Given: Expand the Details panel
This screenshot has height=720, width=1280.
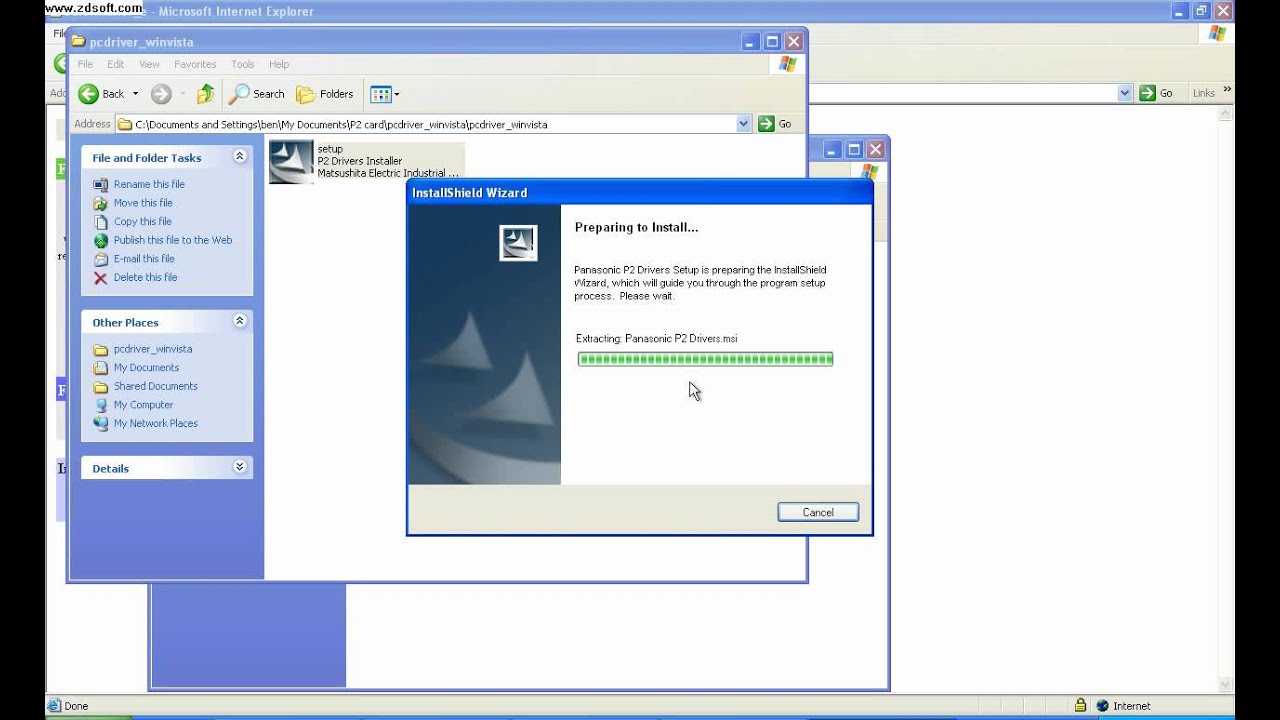Looking at the screenshot, I should pos(239,467).
